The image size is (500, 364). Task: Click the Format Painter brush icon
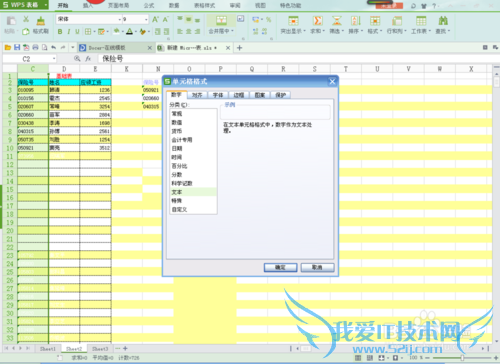[x=41, y=21]
